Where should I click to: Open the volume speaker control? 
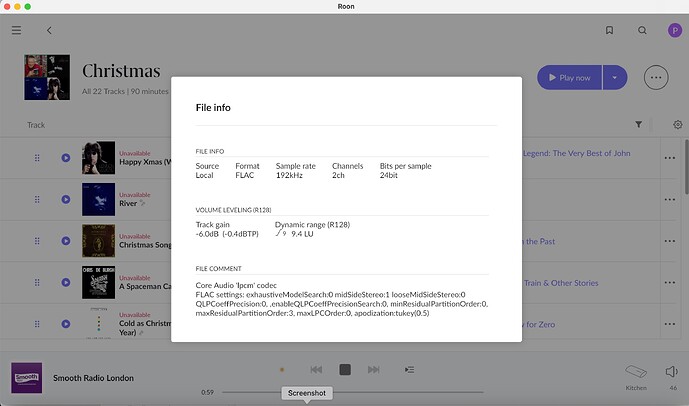pyautogui.click(x=672, y=372)
